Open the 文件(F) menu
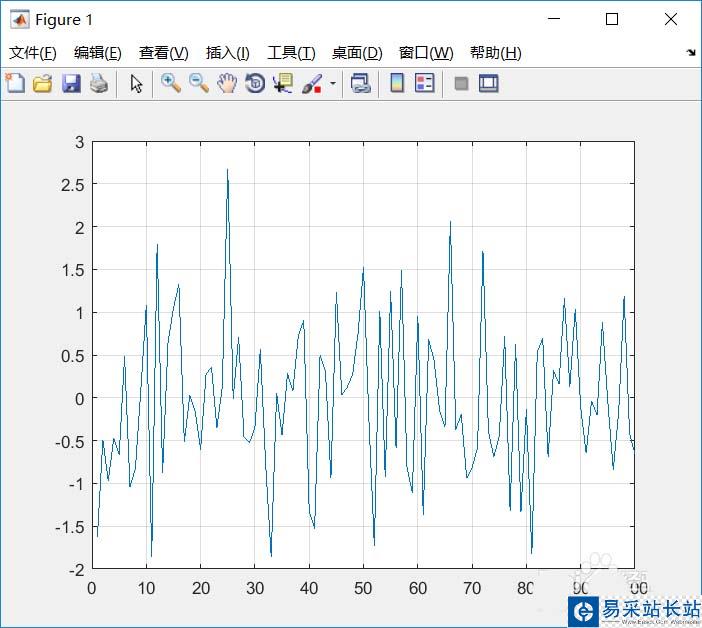The height and width of the screenshot is (628, 702). 33,53
